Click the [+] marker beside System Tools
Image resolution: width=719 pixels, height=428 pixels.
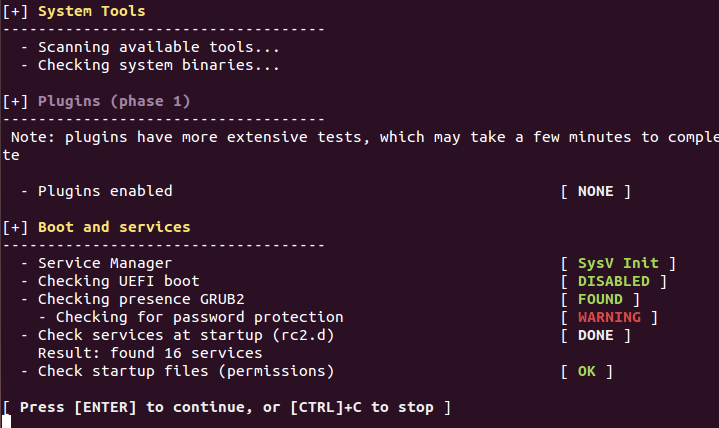point(15,12)
